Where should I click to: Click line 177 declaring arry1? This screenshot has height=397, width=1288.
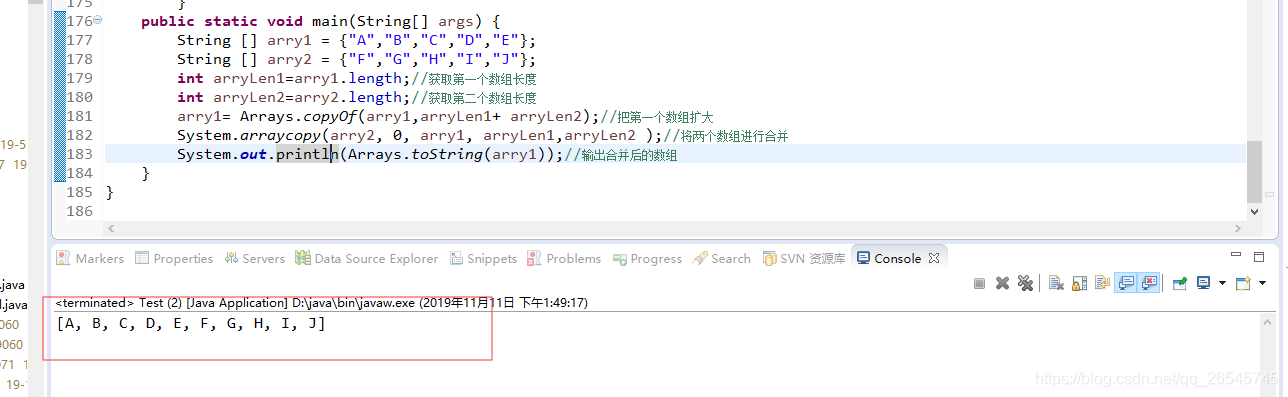point(357,41)
